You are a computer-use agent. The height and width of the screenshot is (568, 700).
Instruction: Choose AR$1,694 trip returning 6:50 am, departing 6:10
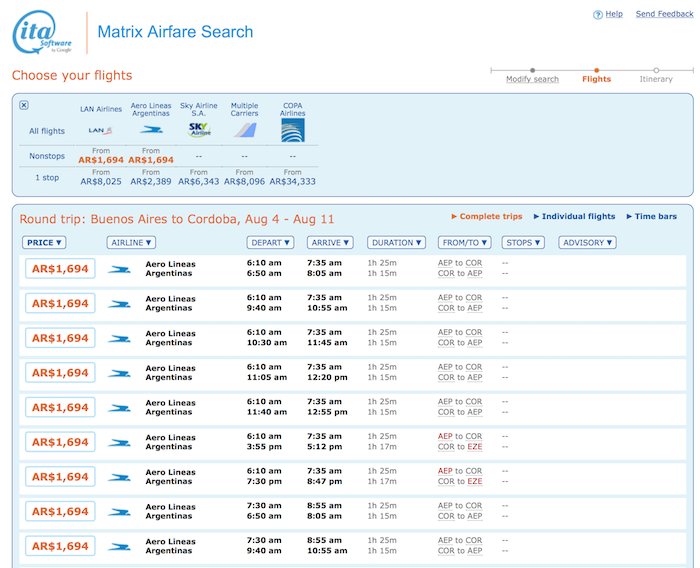60,269
